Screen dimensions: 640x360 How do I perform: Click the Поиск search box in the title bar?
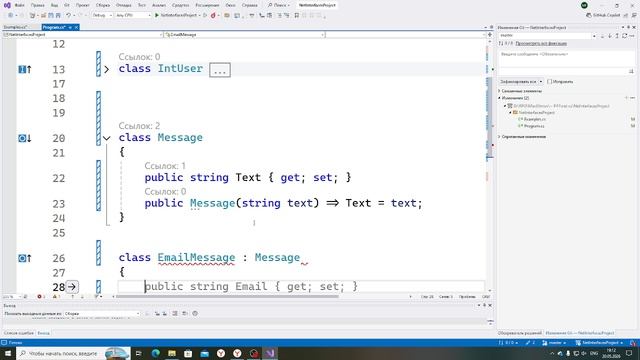pyautogui.click(x=279, y=5)
